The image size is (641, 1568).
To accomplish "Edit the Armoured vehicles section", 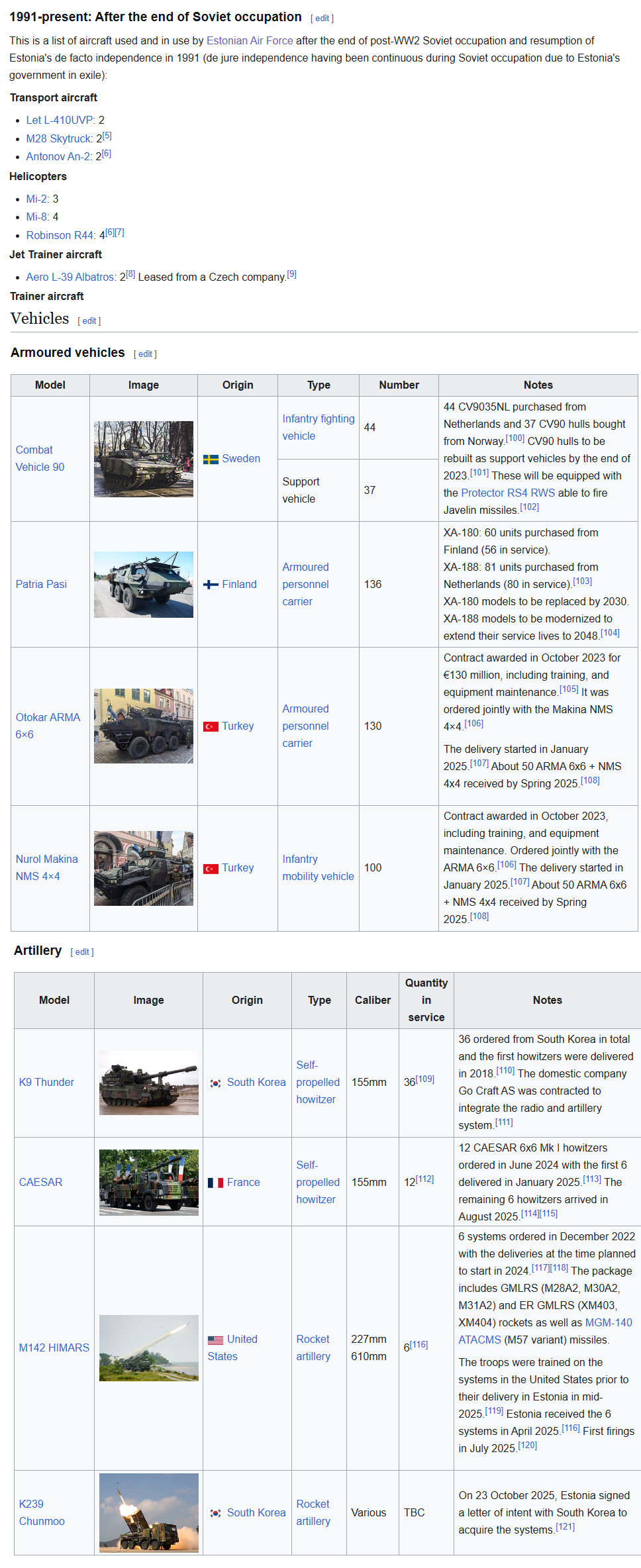I will pos(145,354).
